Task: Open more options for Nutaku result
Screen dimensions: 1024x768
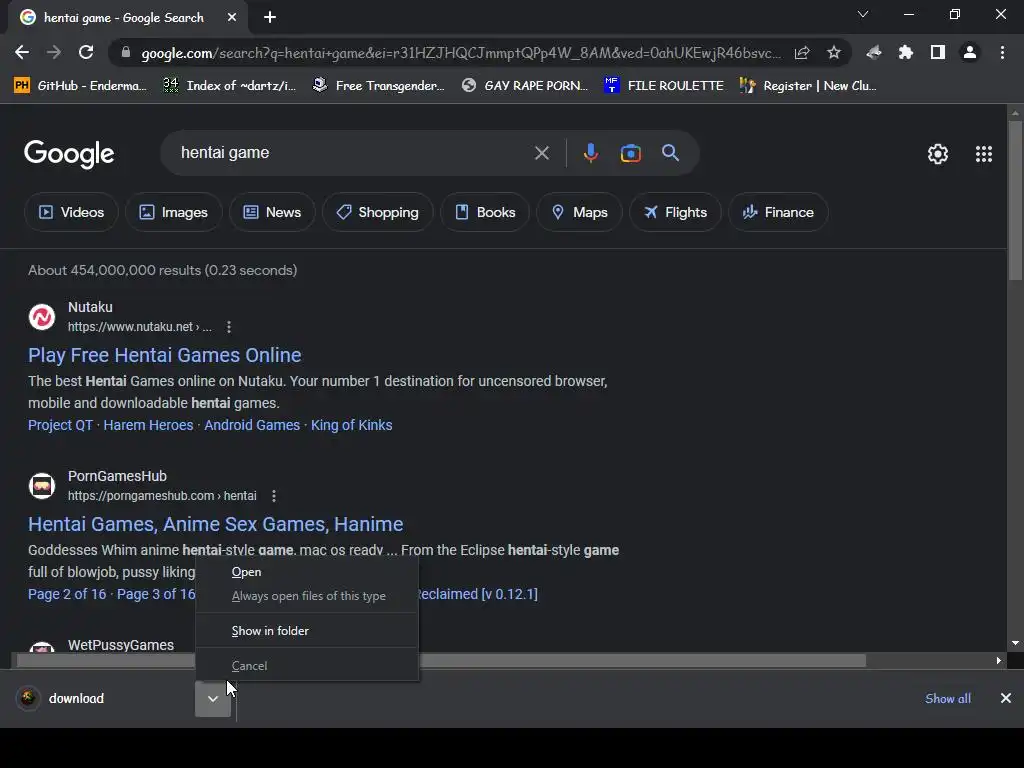Action: 229,327
